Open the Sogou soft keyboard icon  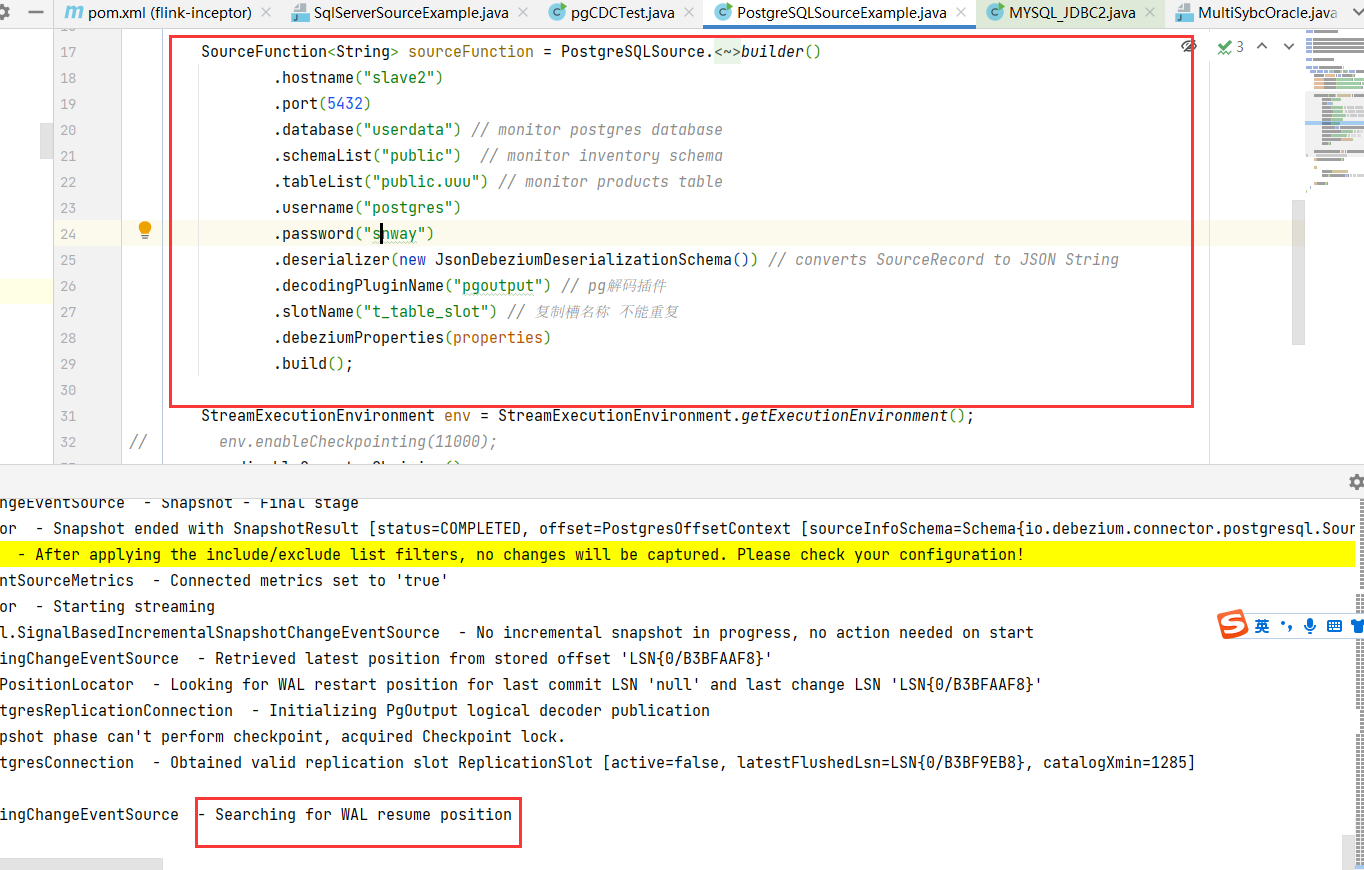[x=1334, y=626]
